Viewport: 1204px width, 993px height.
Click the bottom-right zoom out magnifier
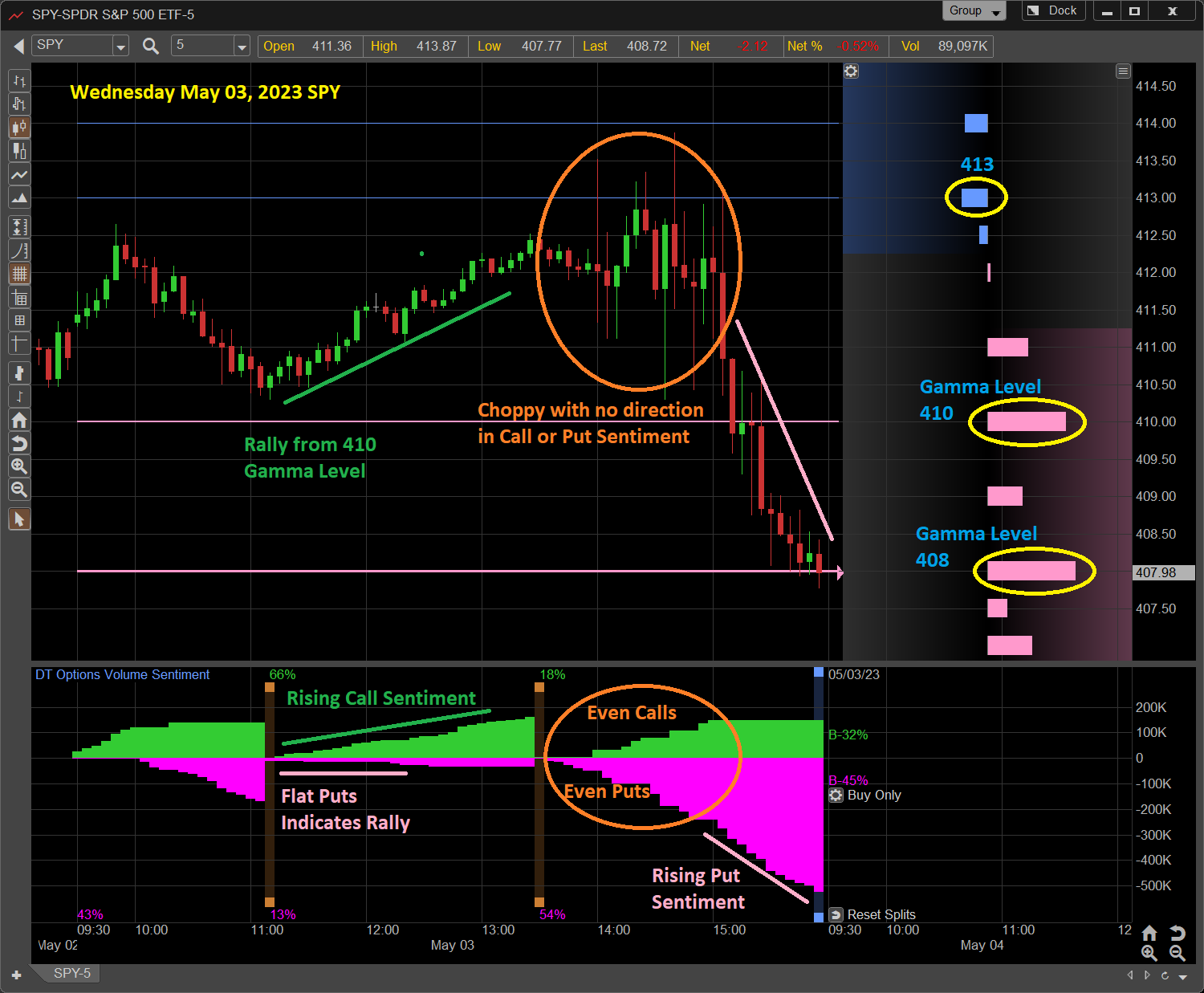click(x=1178, y=953)
